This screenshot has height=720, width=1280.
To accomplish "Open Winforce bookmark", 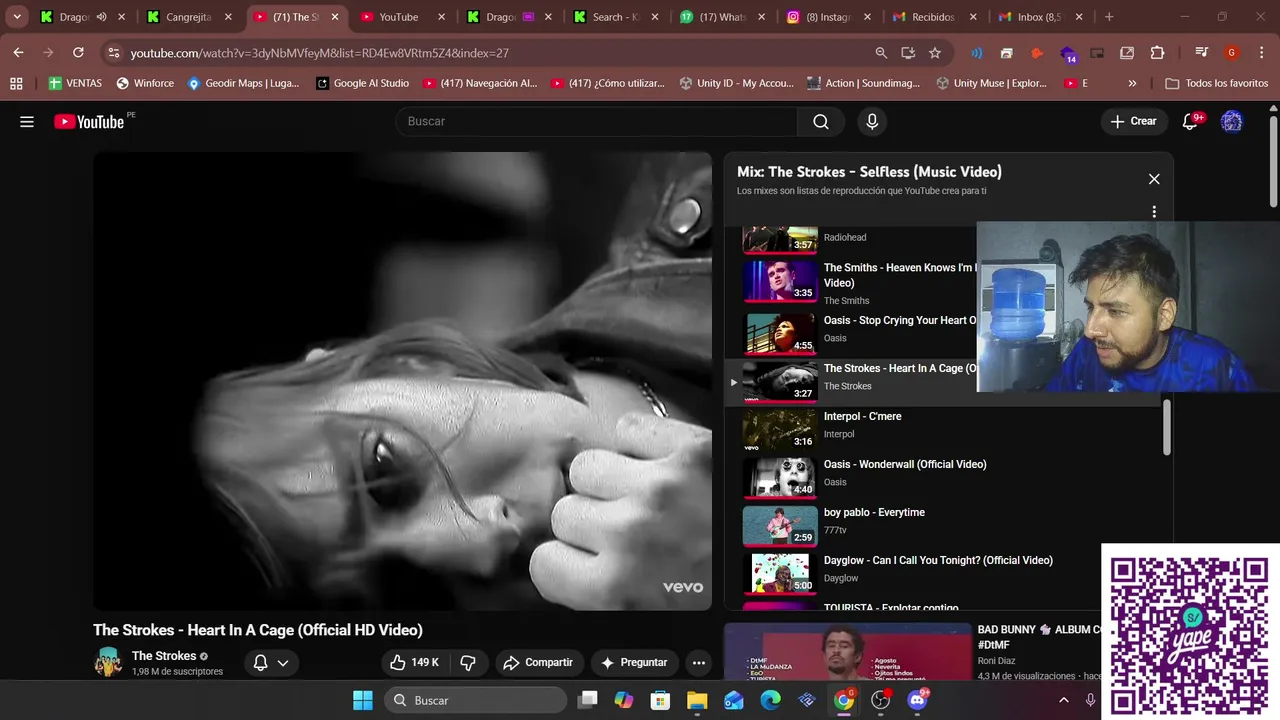I will click(x=145, y=83).
